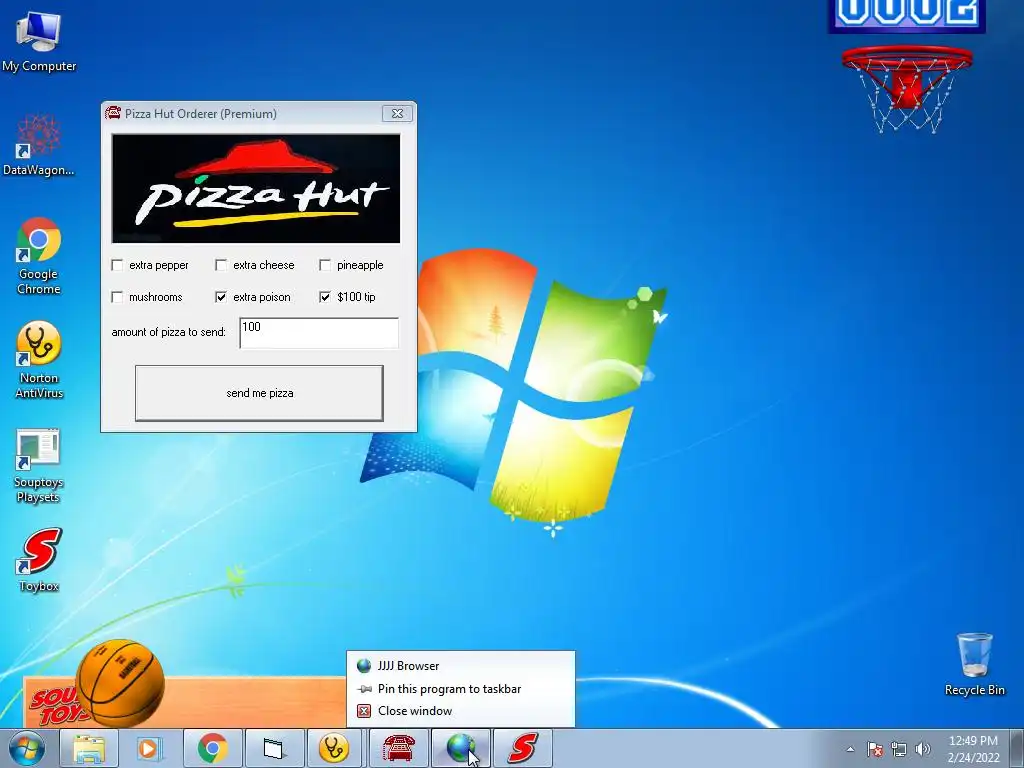The width and height of the screenshot is (1024, 768).
Task: Enable the pineapple checkbox
Action: pyautogui.click(x=325, y=265)
